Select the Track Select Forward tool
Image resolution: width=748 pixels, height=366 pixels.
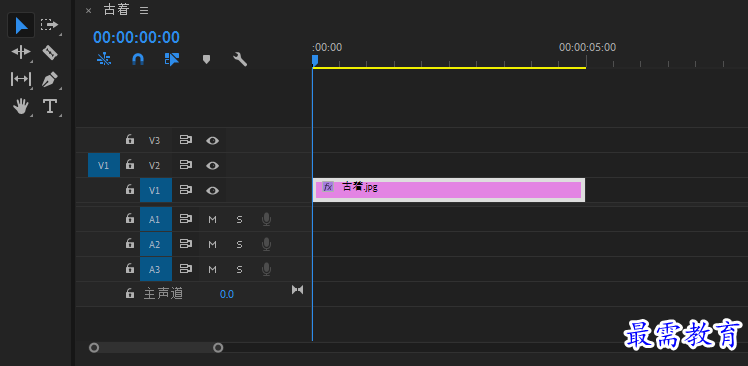pyautogui.click(x=49, y=25)
